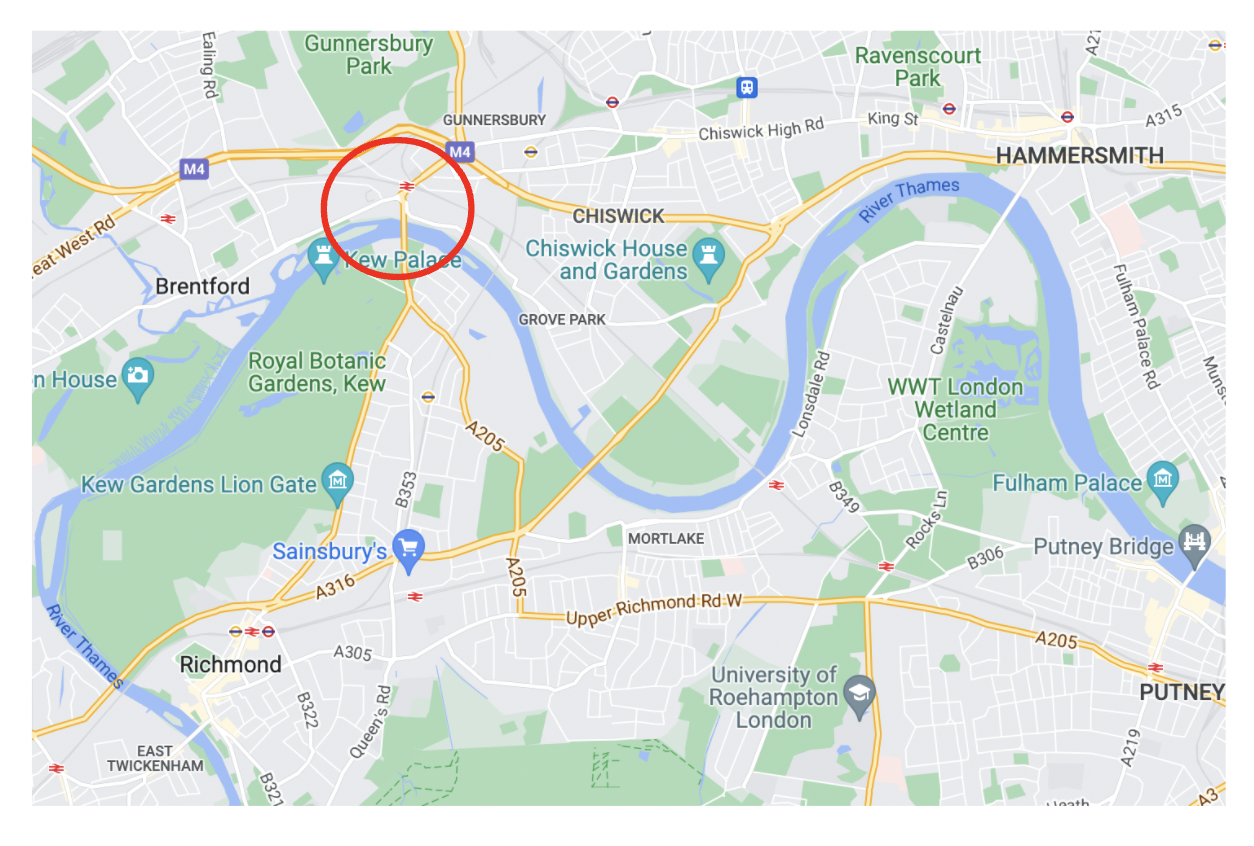Click the Ravenscourt Park label
Viewport: 1254px width, 846px height.
tap(918, 66)
